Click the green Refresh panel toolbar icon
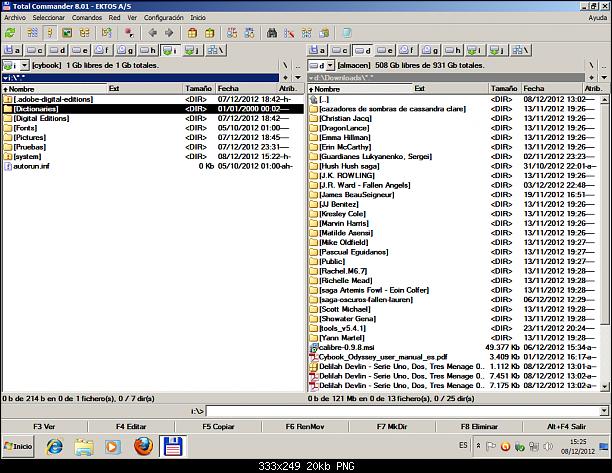The height and width of the screenshot is (473, 612). [10, 33]
